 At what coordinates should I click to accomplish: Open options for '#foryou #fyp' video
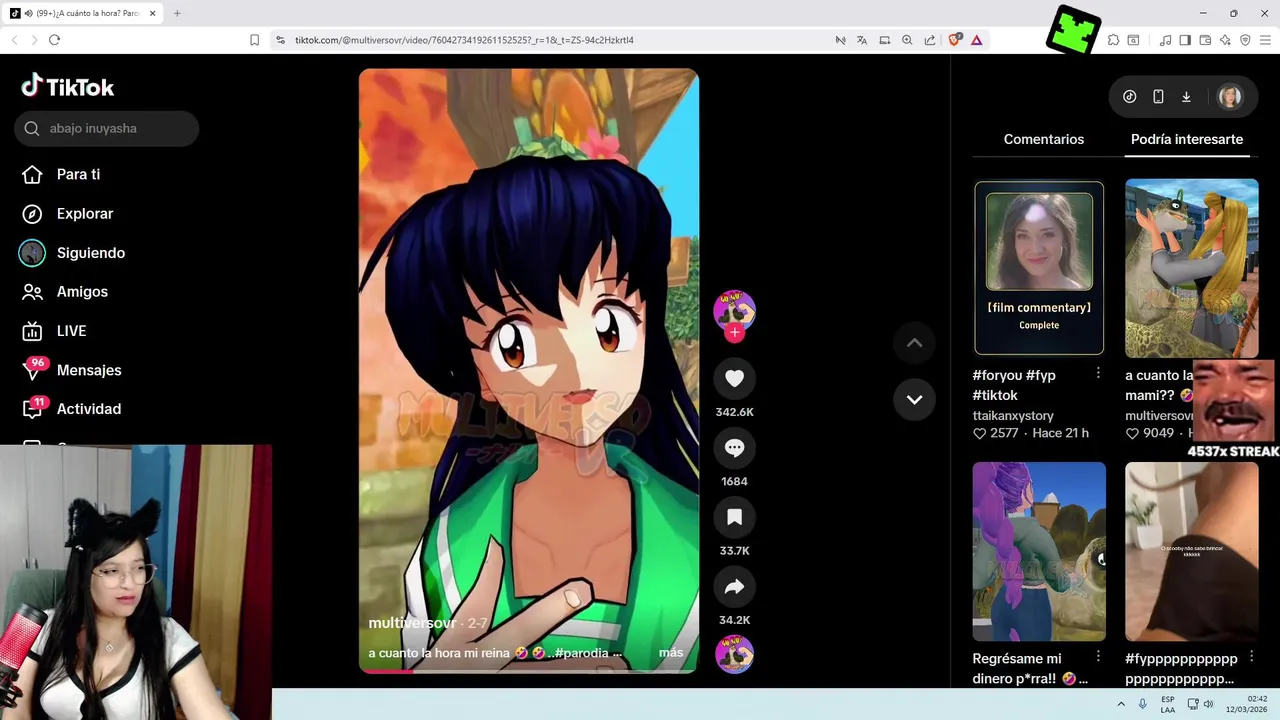(1098, 373)
